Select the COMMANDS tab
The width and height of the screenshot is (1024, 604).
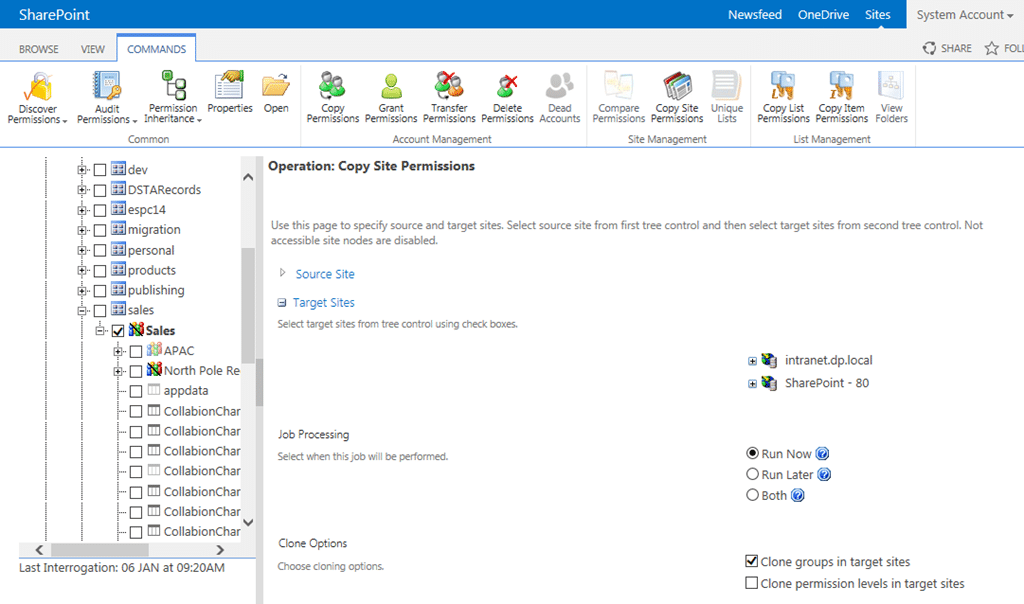point(156,49)
